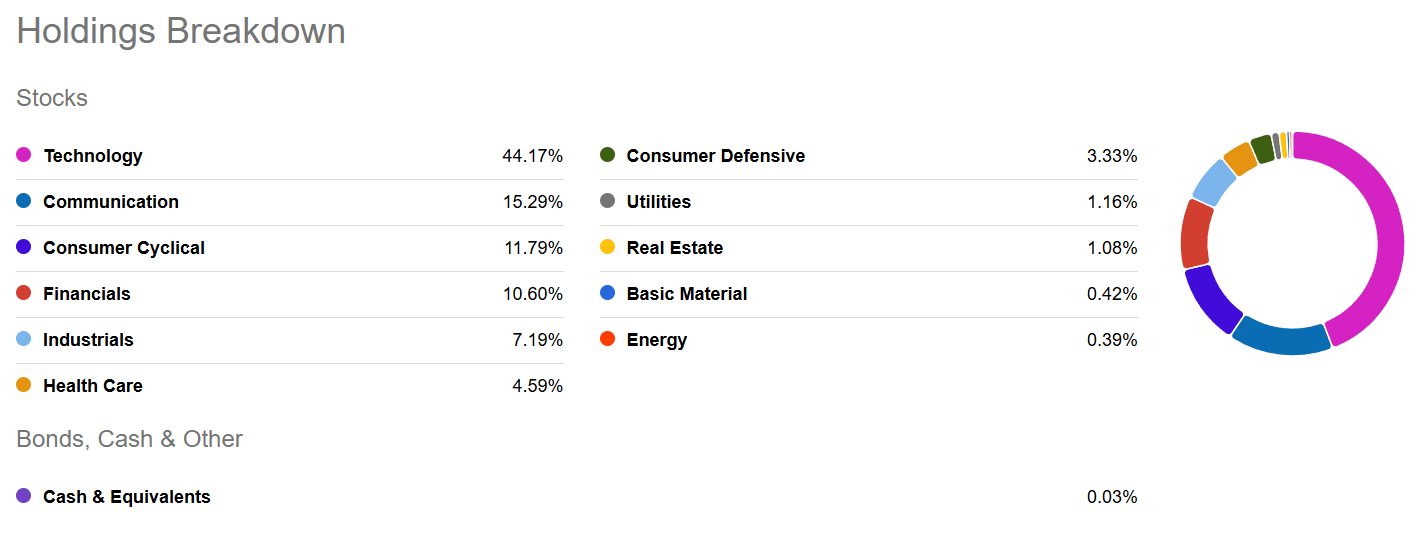The height and width of the screenshot is (534, 1426).
Task: Click the Technology sector label
Action: tap(93, 156)
